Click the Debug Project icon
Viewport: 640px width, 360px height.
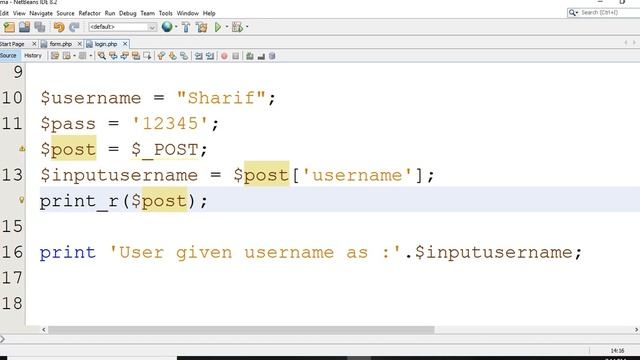237,27
